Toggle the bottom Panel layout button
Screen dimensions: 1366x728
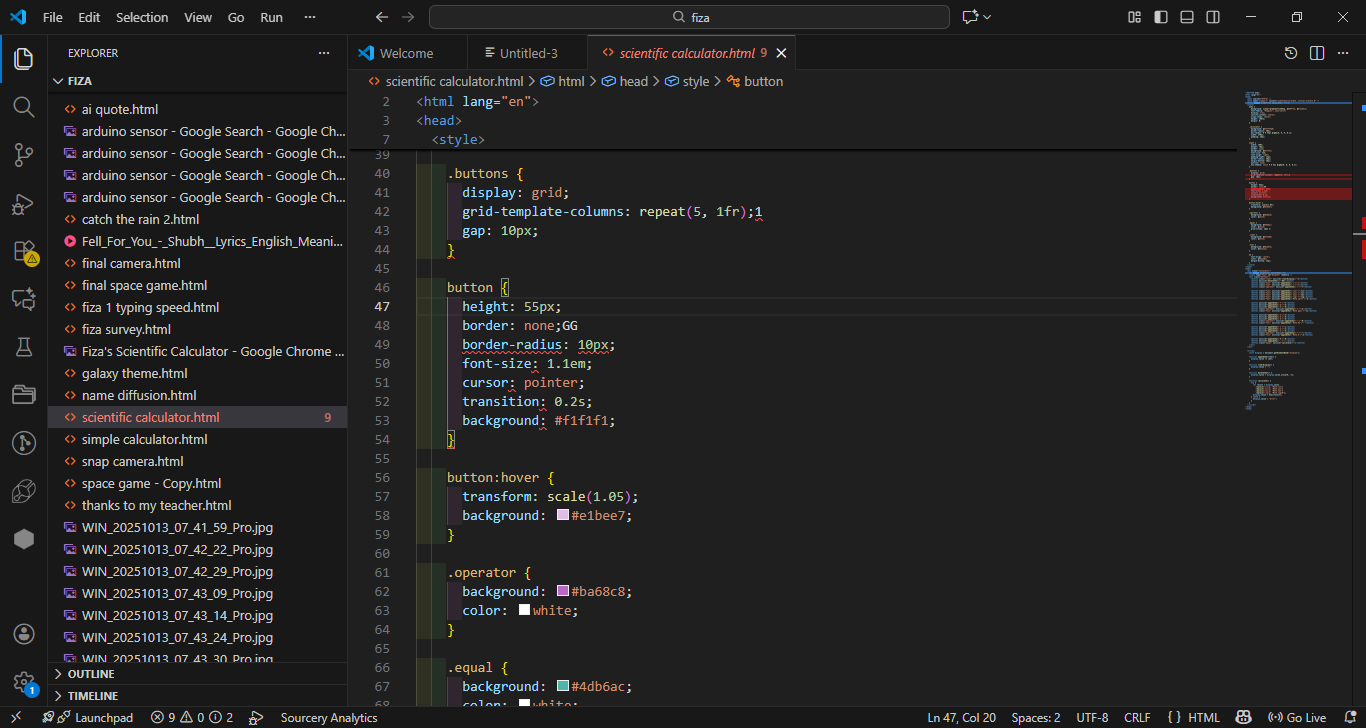[1187, 17]
